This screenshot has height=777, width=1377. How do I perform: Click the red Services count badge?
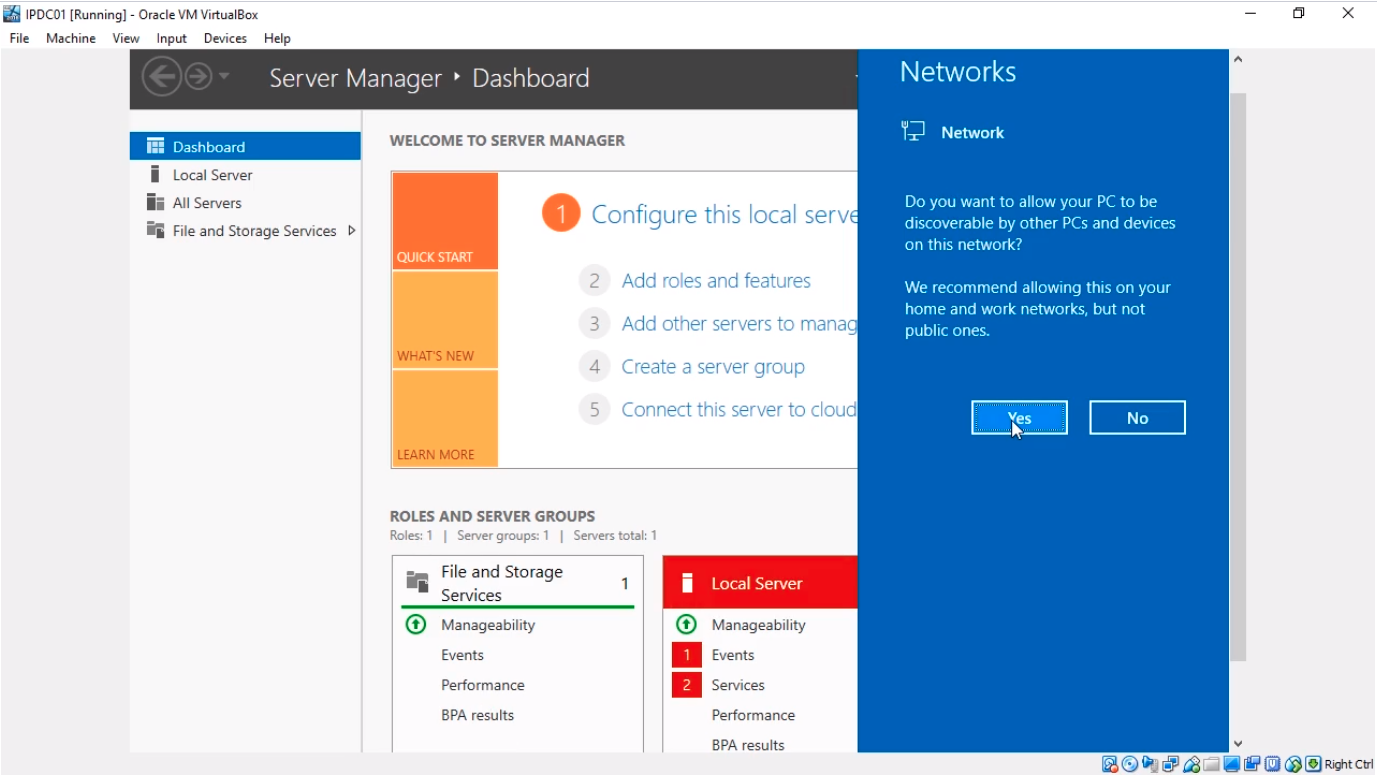click(686, 685)
